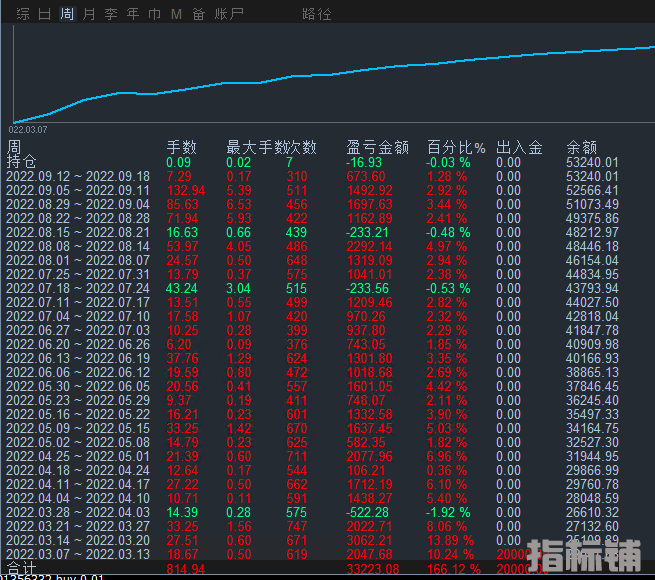Click the 盈亏金额 column header
Viewport: 655px width, 580px height.
pyautogui.click(x=377, y=147)
